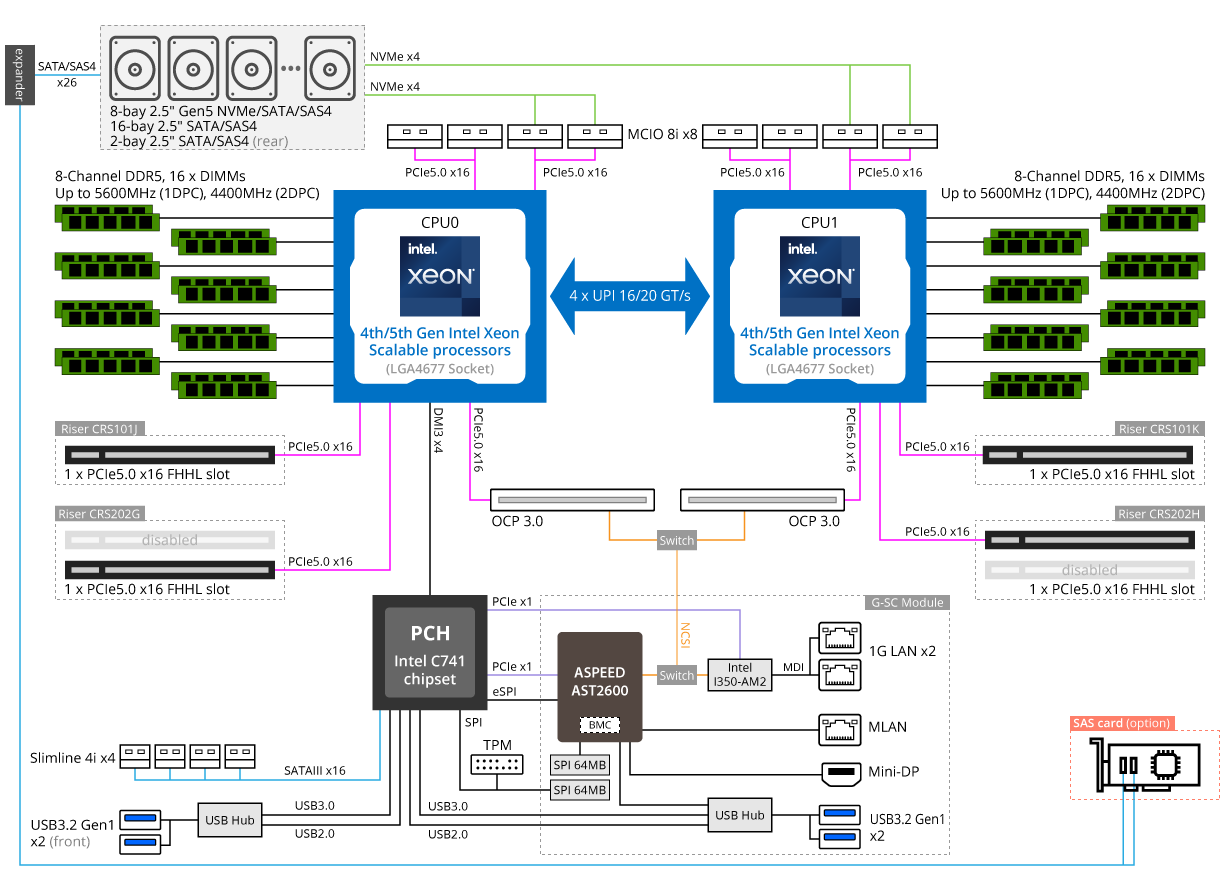1230x870 pixels.
Task: Select the CPU0 Intel Xeon logo
Action: click(440, 276)
